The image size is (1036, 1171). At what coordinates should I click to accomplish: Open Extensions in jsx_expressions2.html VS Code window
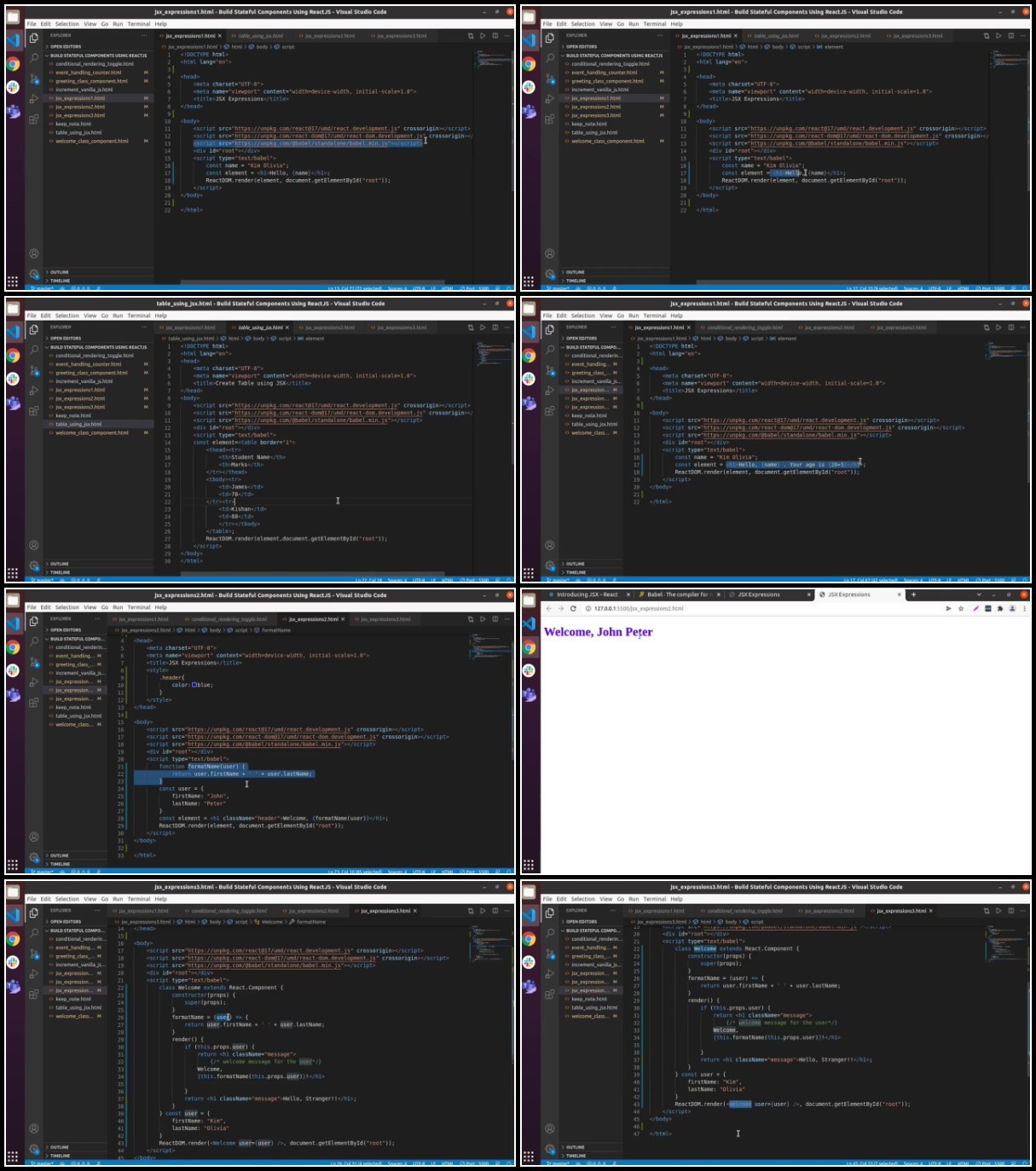coord(34,703)
